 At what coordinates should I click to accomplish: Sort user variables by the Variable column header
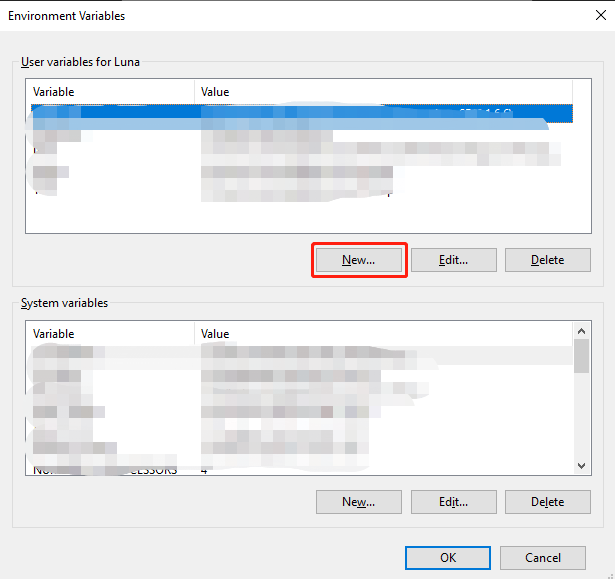click(x=110, y=92)
